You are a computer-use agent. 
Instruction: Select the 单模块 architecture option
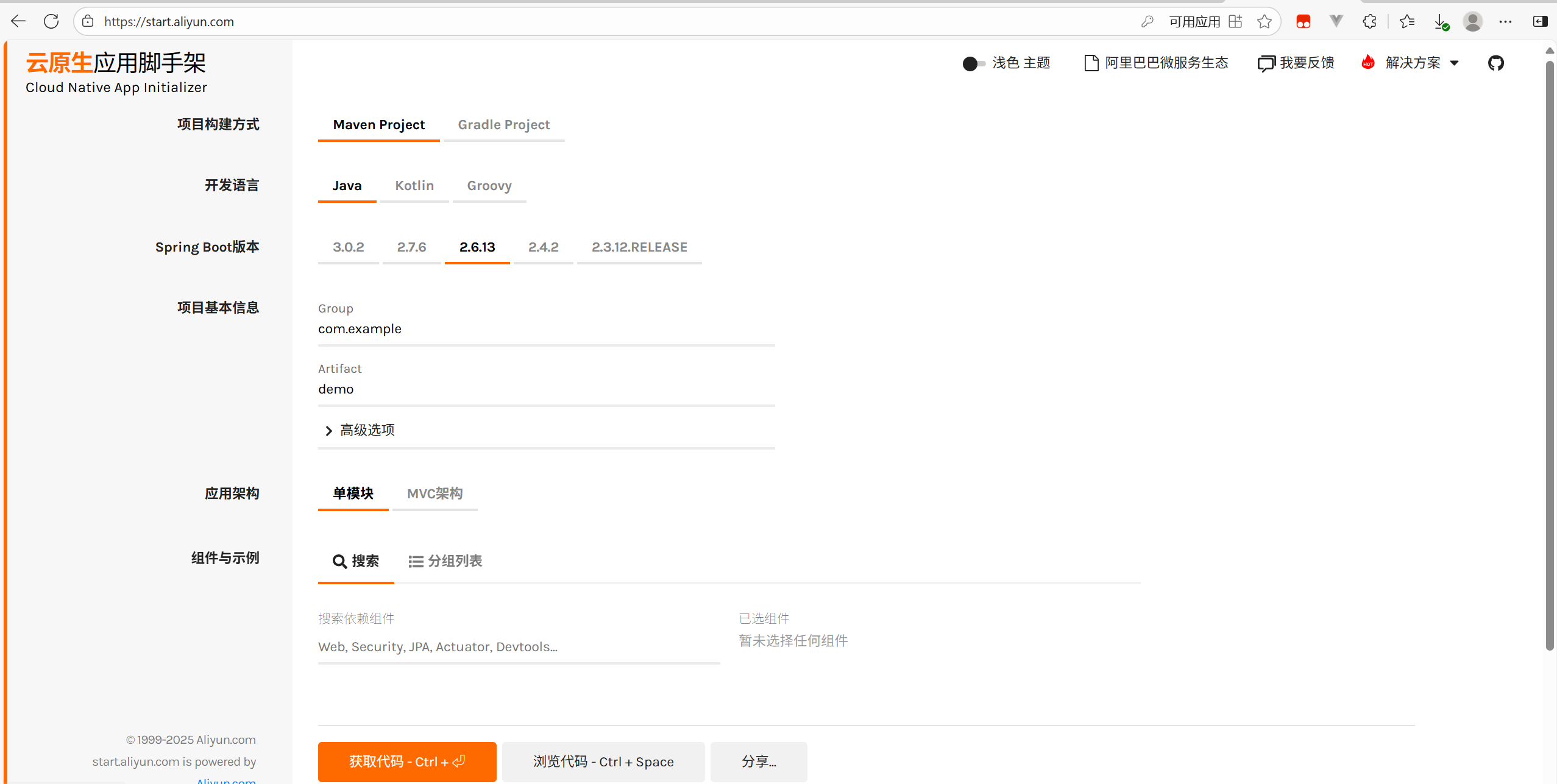(x=353, y=494)
